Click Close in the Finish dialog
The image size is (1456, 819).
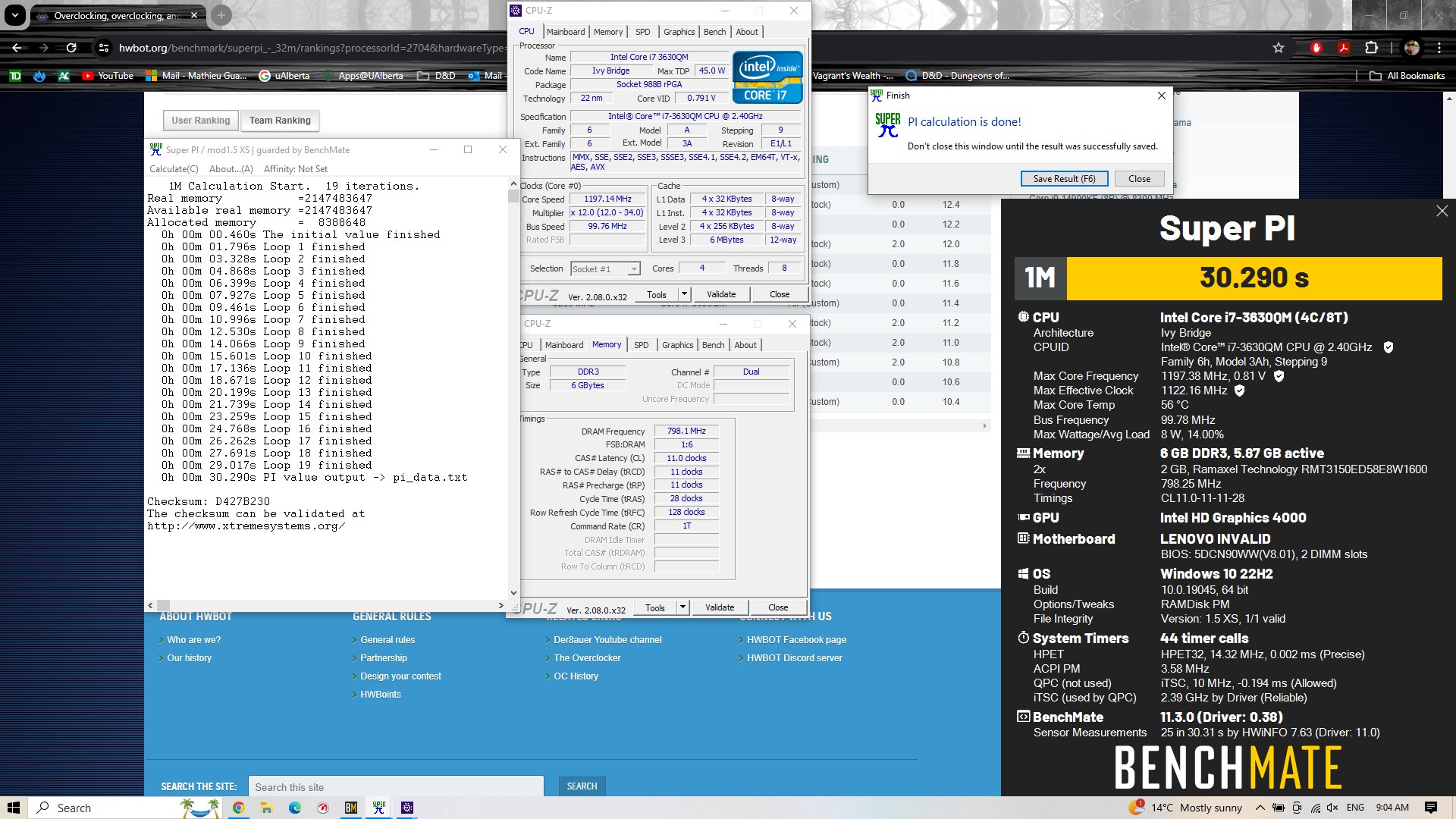pyautogui.click(x=1139, y=179)
